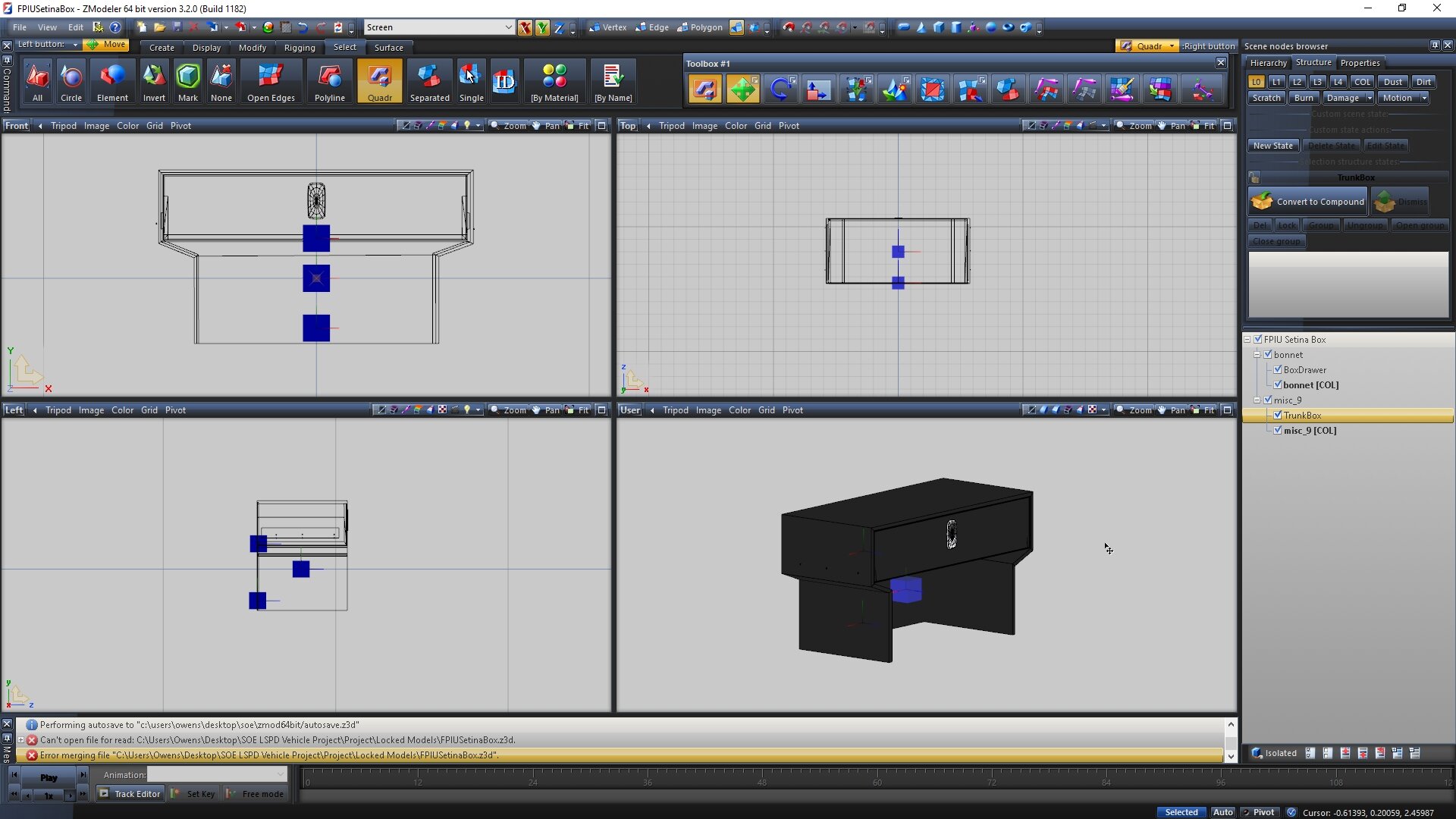Switch to the Surface tab

388,47
